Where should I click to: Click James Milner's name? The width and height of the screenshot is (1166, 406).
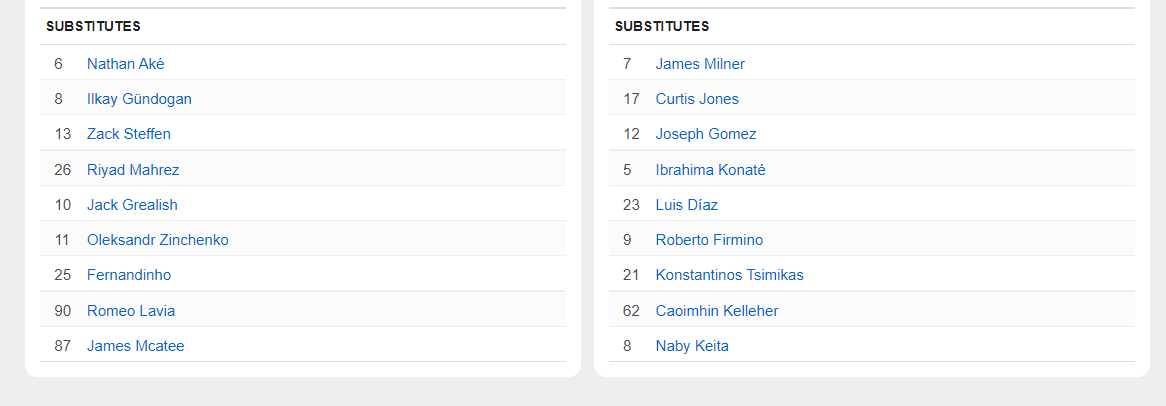click(x=700, y=64)
